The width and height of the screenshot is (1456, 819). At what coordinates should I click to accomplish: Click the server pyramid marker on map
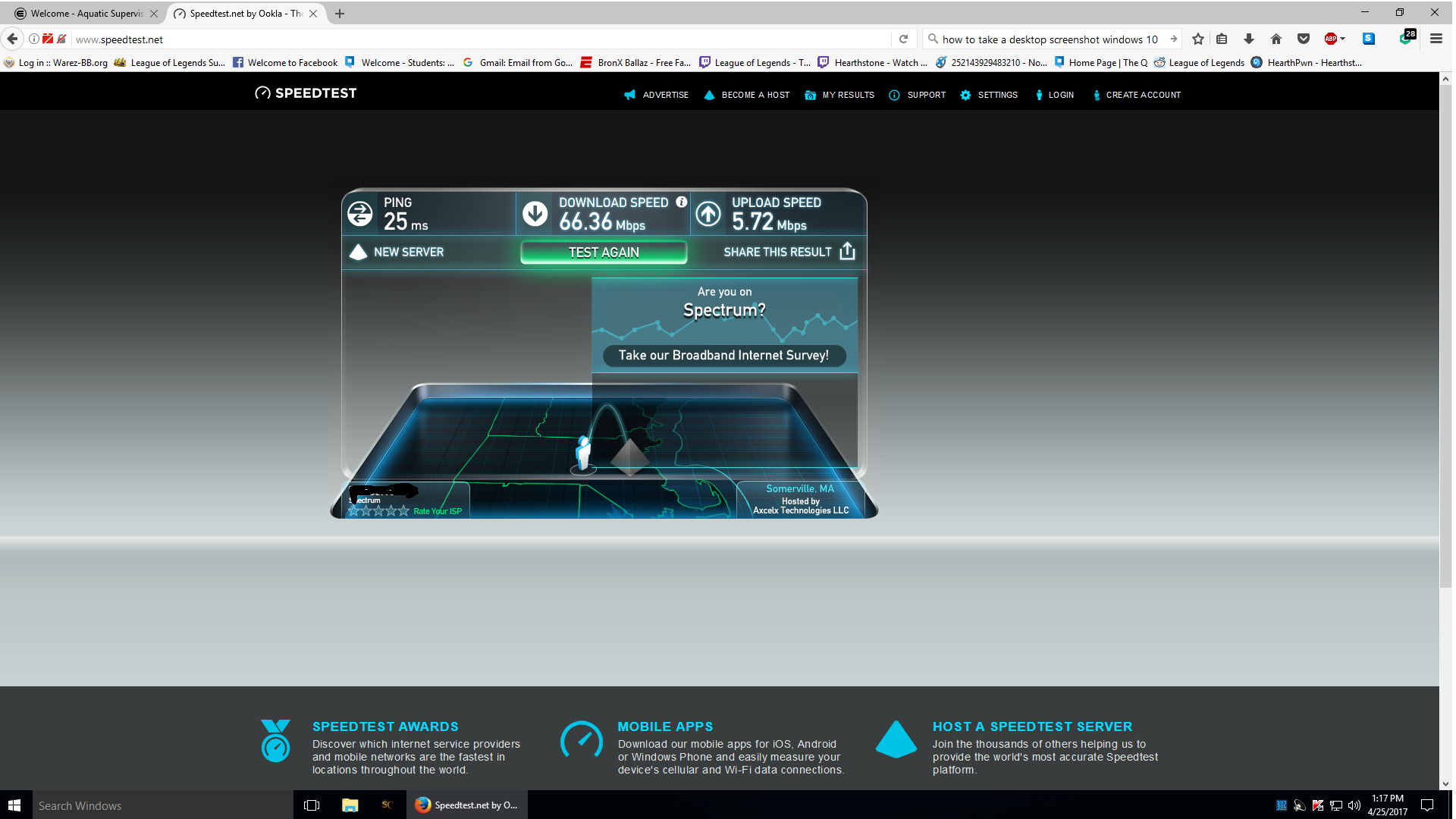coord(630,457)
